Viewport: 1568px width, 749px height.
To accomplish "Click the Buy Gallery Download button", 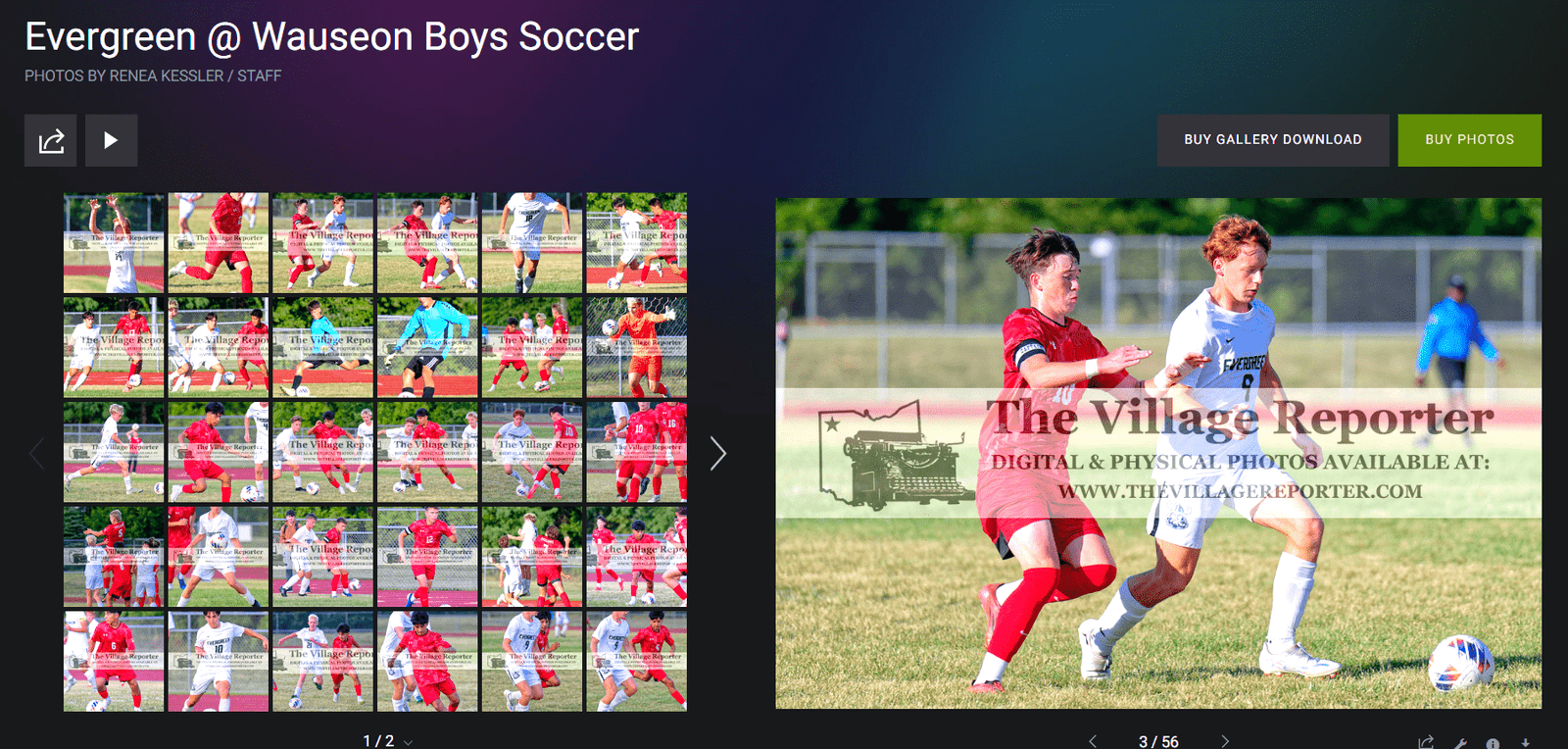I will tap(1273, 140).
